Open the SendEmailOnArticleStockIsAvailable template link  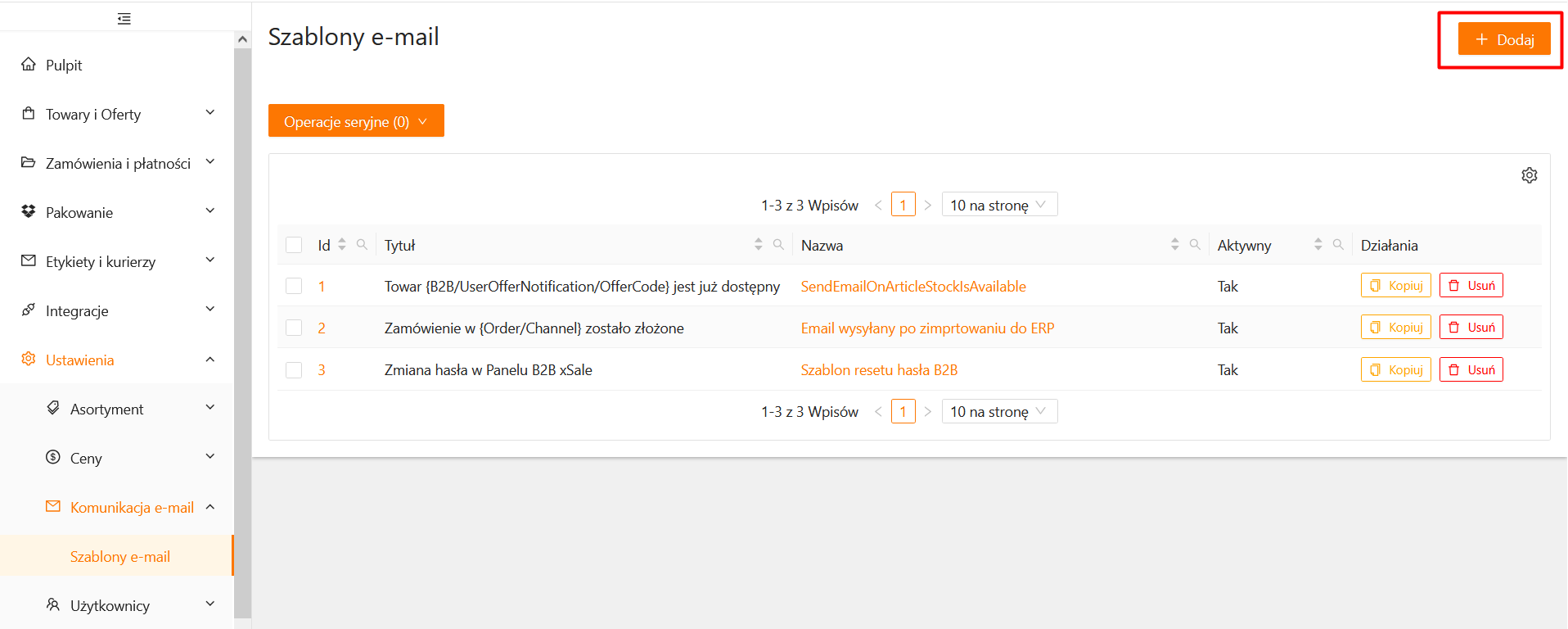(912, 286)
